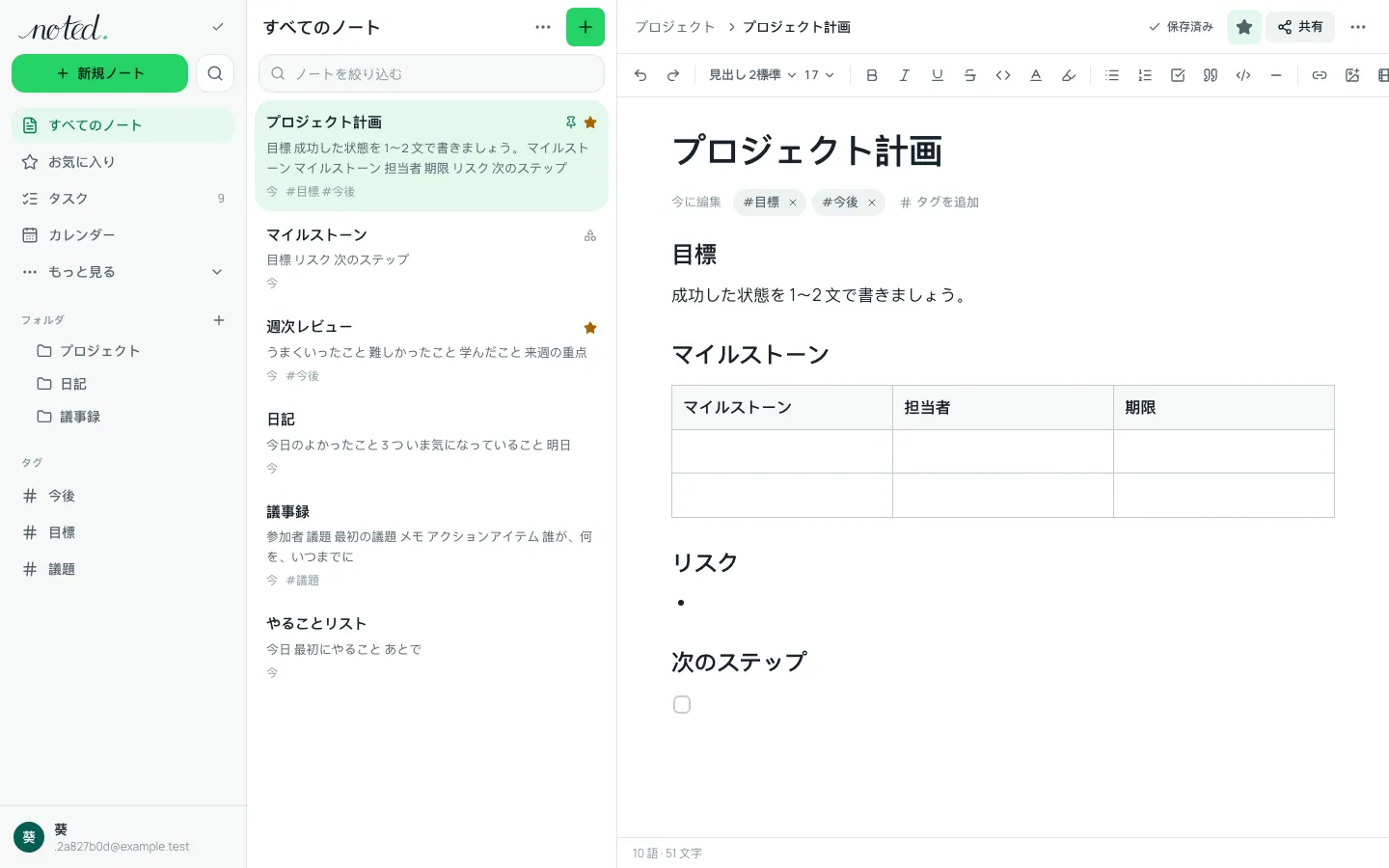Open the text color tool
This screenshot has height=868, width=1389.
coord(1036,75)
